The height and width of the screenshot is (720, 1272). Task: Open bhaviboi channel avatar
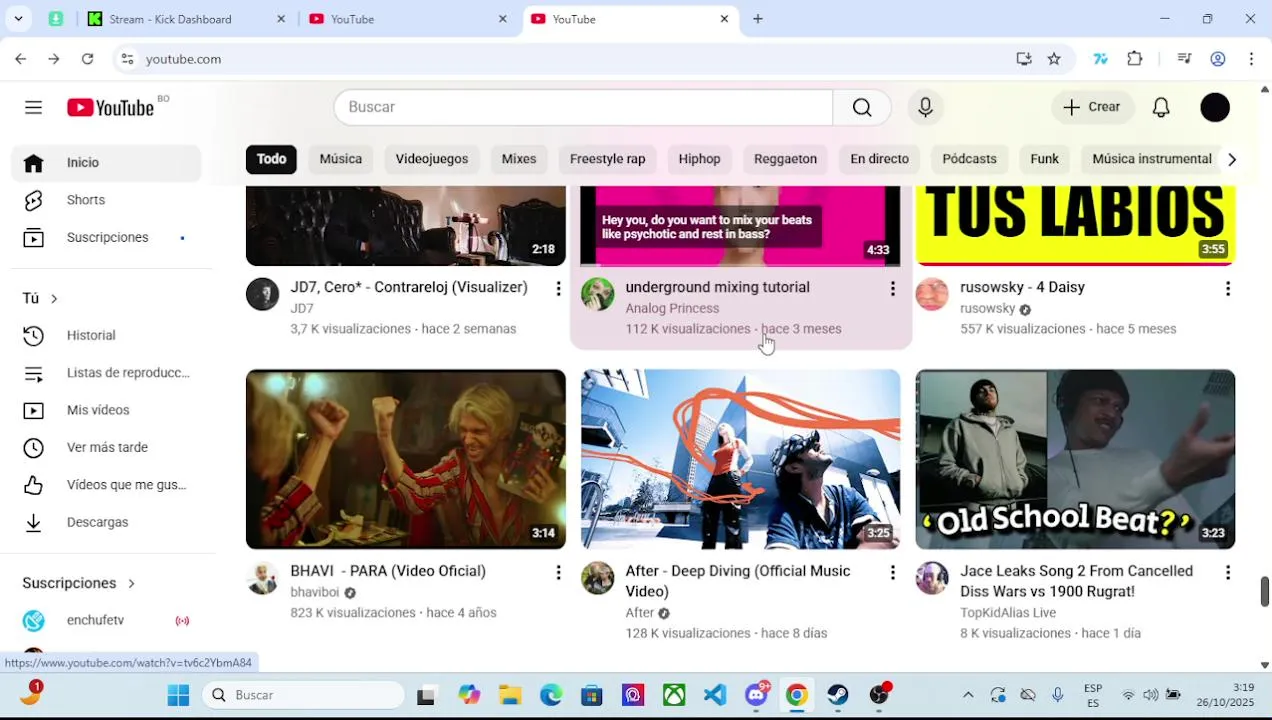(x=263, y=578)
